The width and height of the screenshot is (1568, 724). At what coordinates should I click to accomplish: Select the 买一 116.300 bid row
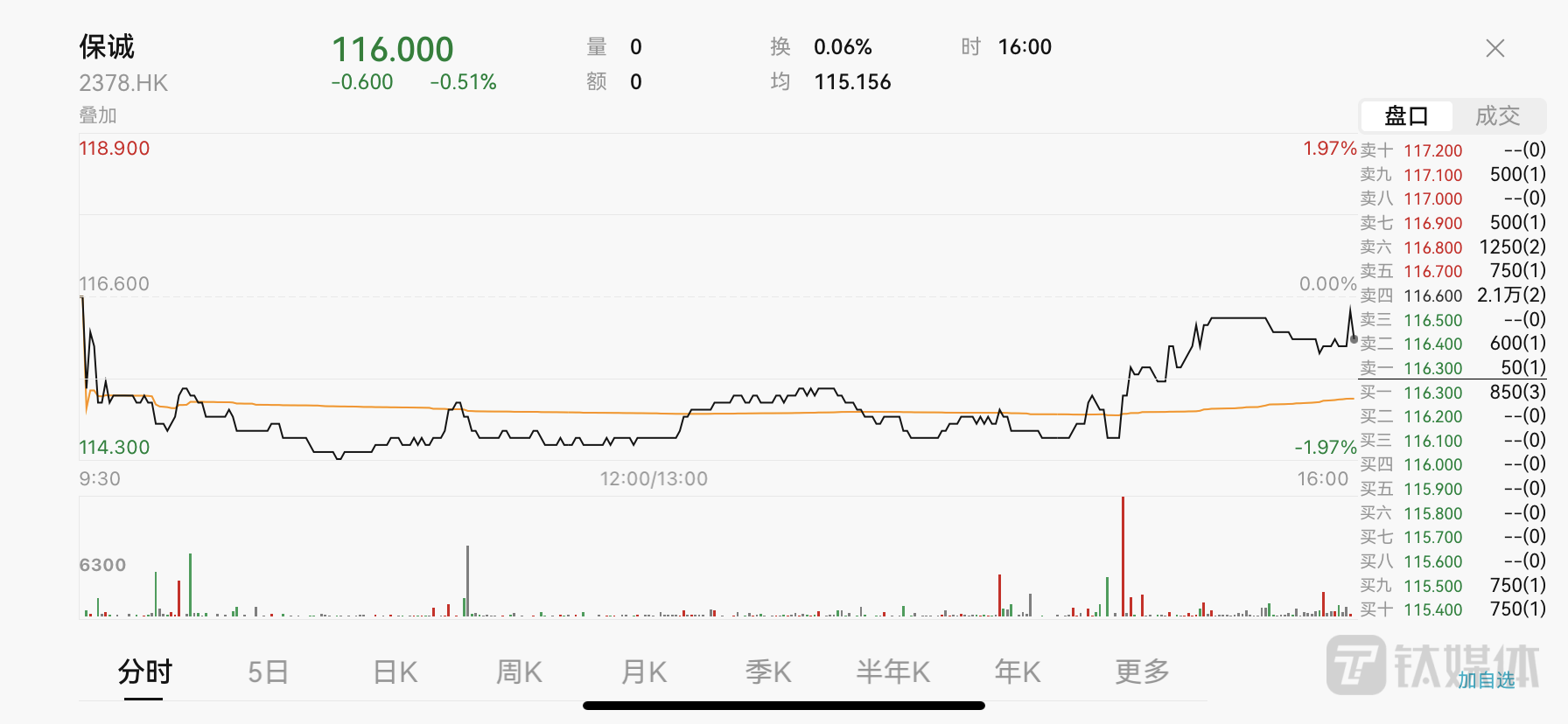(1452, 393)
